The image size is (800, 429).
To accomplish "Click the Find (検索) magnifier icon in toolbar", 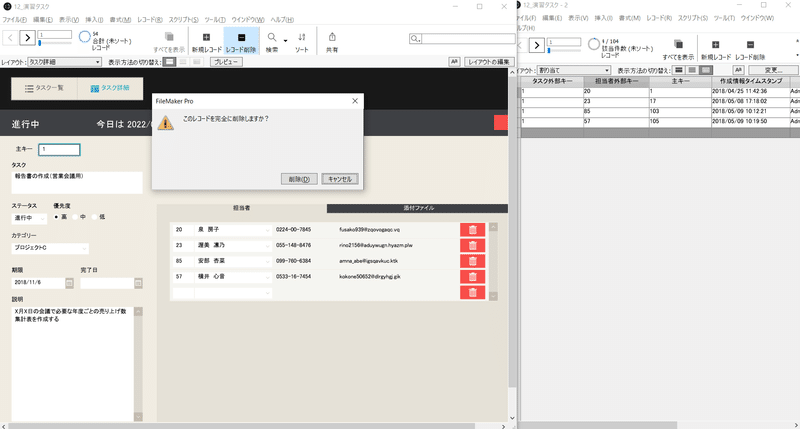I will pos(272,38).
